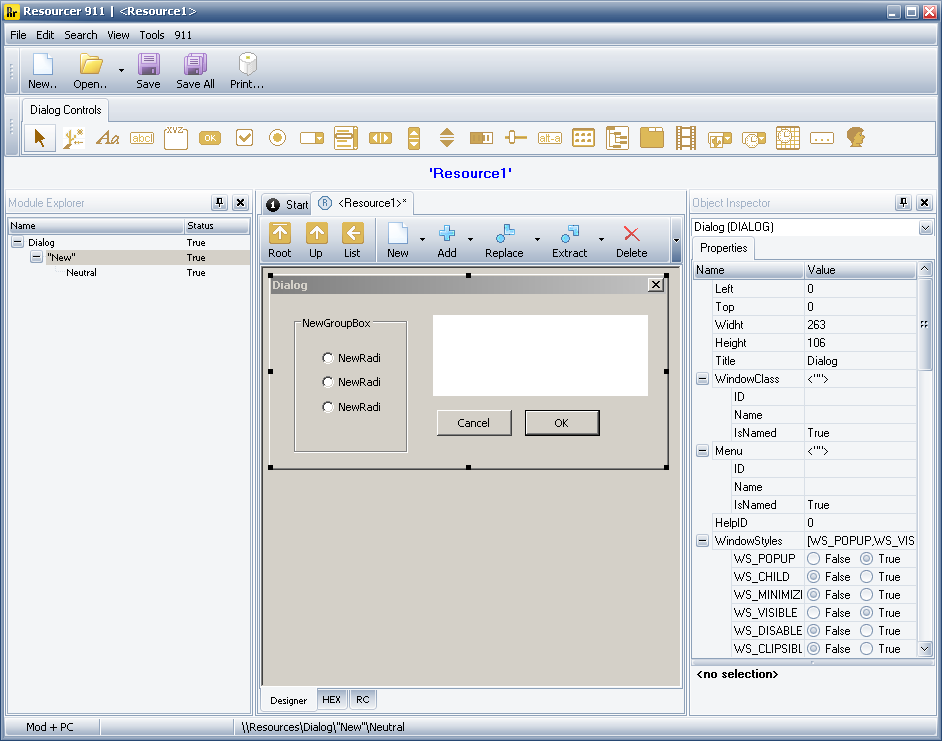Select the radio button control tool

click(277, 138)
